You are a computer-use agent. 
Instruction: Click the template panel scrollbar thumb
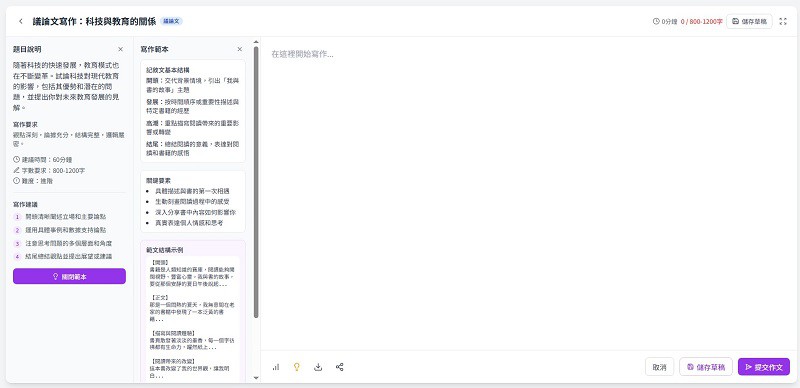pos(256,182)
